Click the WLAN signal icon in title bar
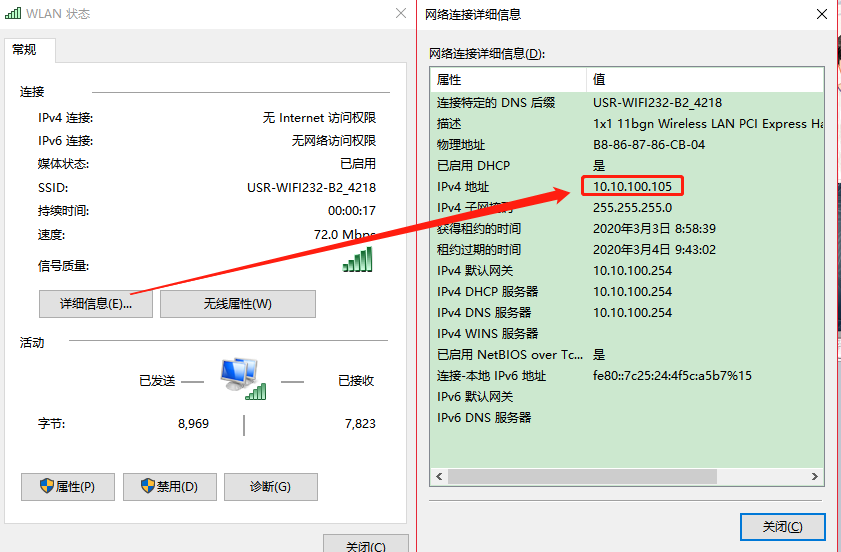 click(13, 14)
